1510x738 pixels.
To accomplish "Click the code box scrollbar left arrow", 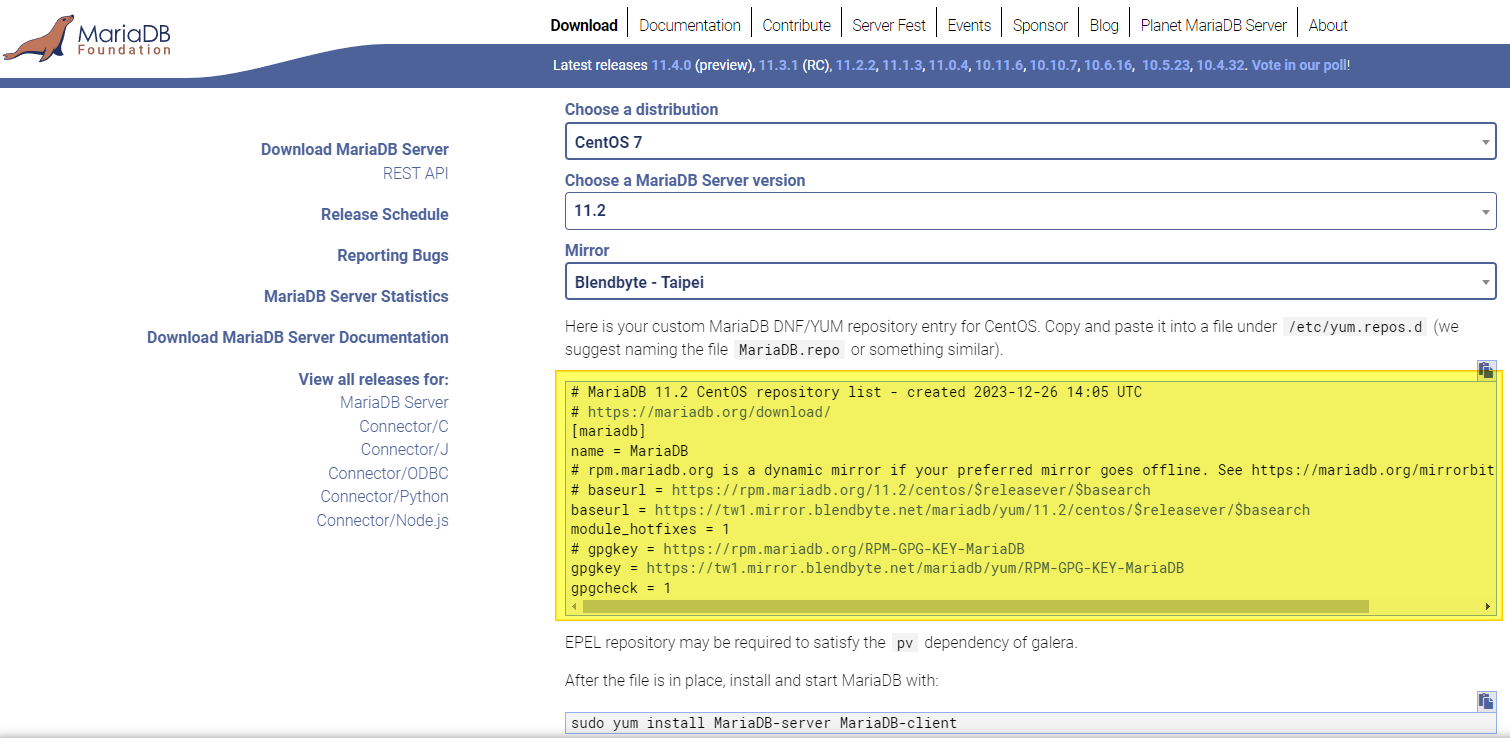I will click(575, 606).
